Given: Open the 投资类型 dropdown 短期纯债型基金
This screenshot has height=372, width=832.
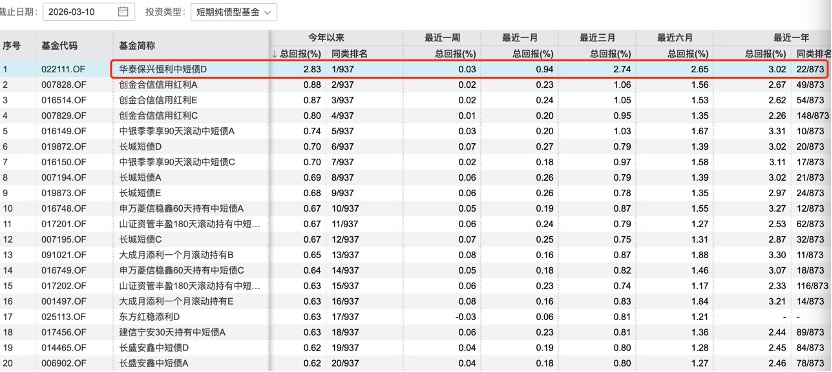Looking at the screenshot, I should tap(233, 11).
